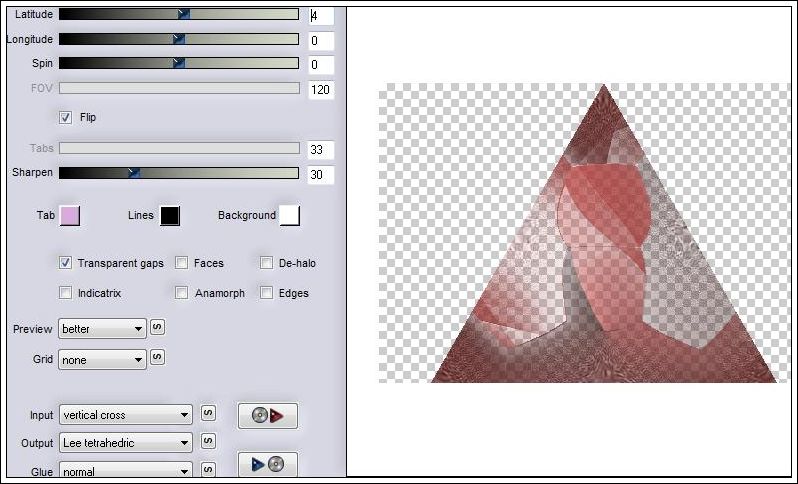
Task: Click the S button beside Input
Action: [x=208, y=413]
